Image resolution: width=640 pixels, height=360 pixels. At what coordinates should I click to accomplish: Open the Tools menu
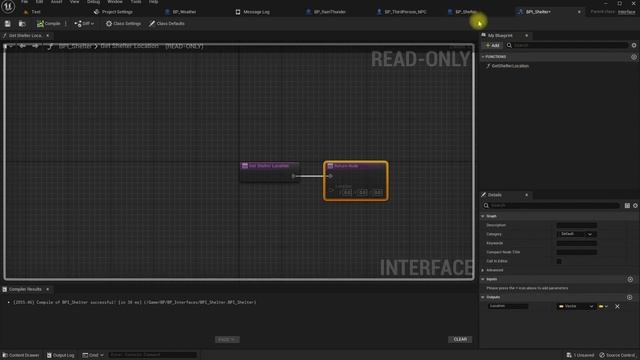pyautogui.click(x=136, y=2)
